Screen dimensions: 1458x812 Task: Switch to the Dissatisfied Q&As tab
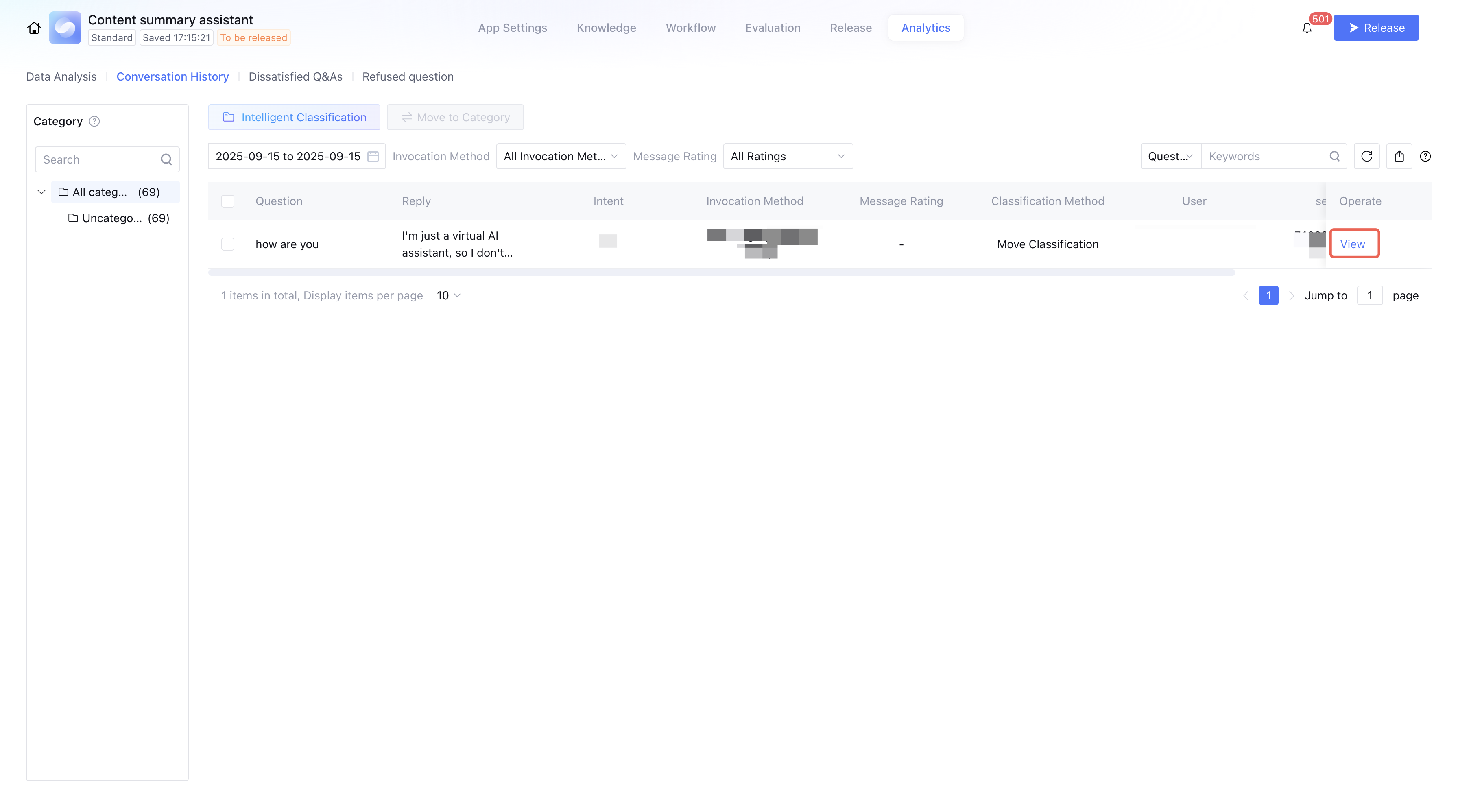coord(295,76)
